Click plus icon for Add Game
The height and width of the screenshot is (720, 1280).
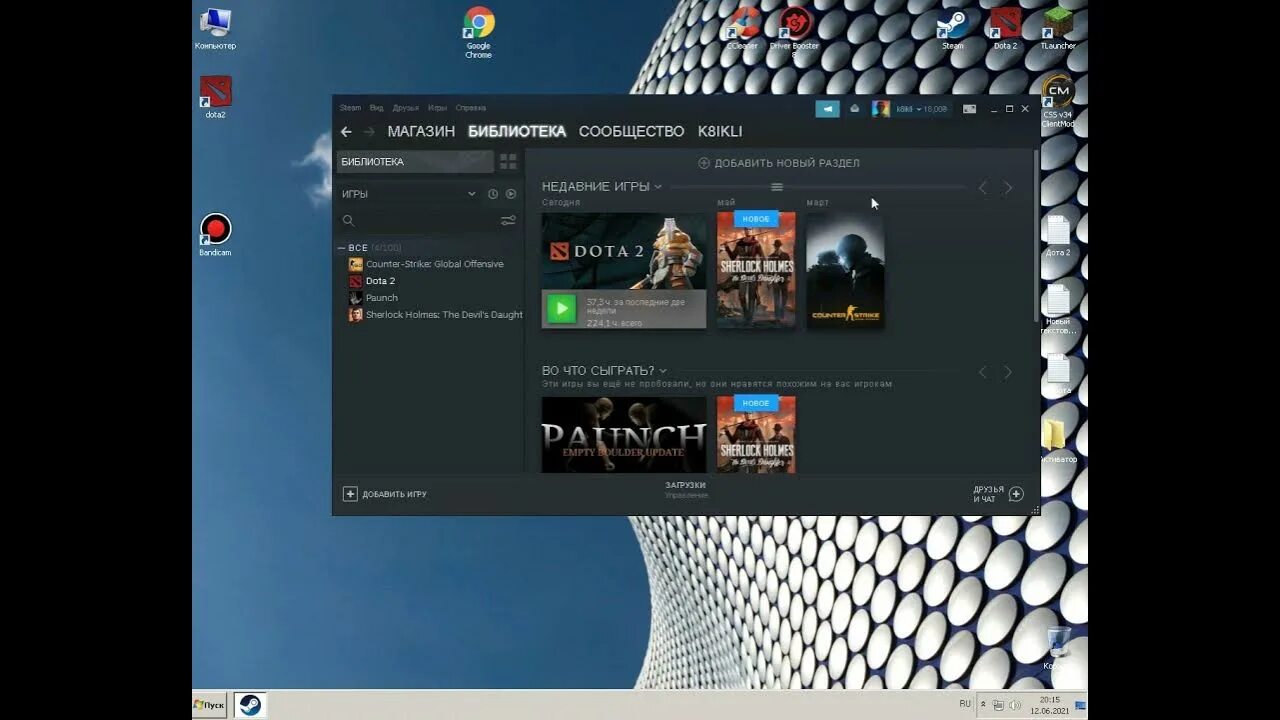[350, 494]
